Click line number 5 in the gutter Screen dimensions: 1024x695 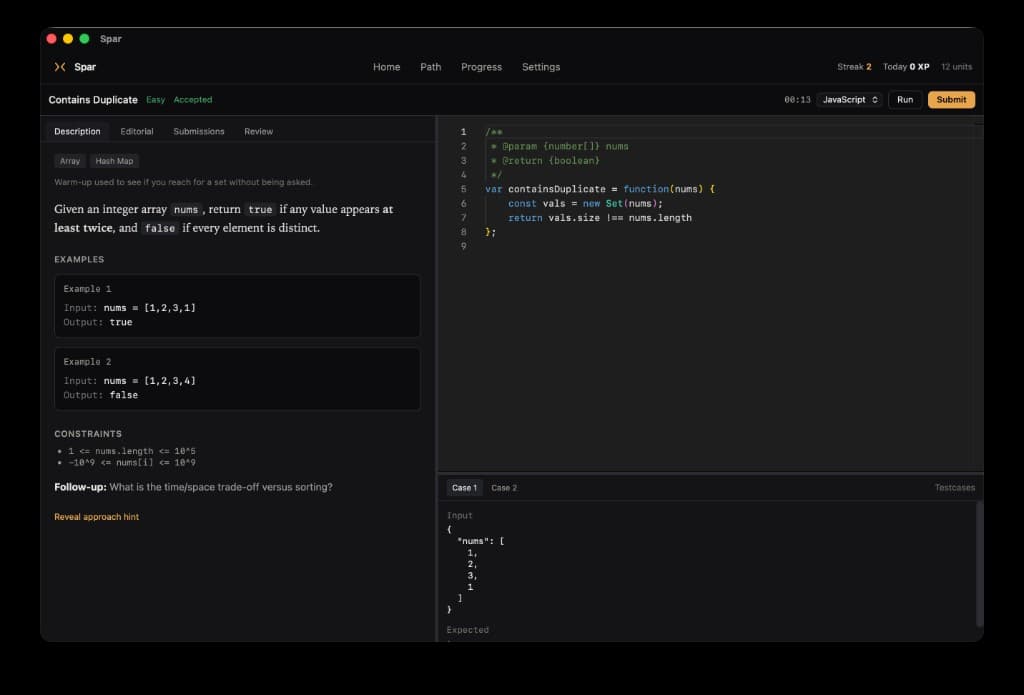point(463,189)
